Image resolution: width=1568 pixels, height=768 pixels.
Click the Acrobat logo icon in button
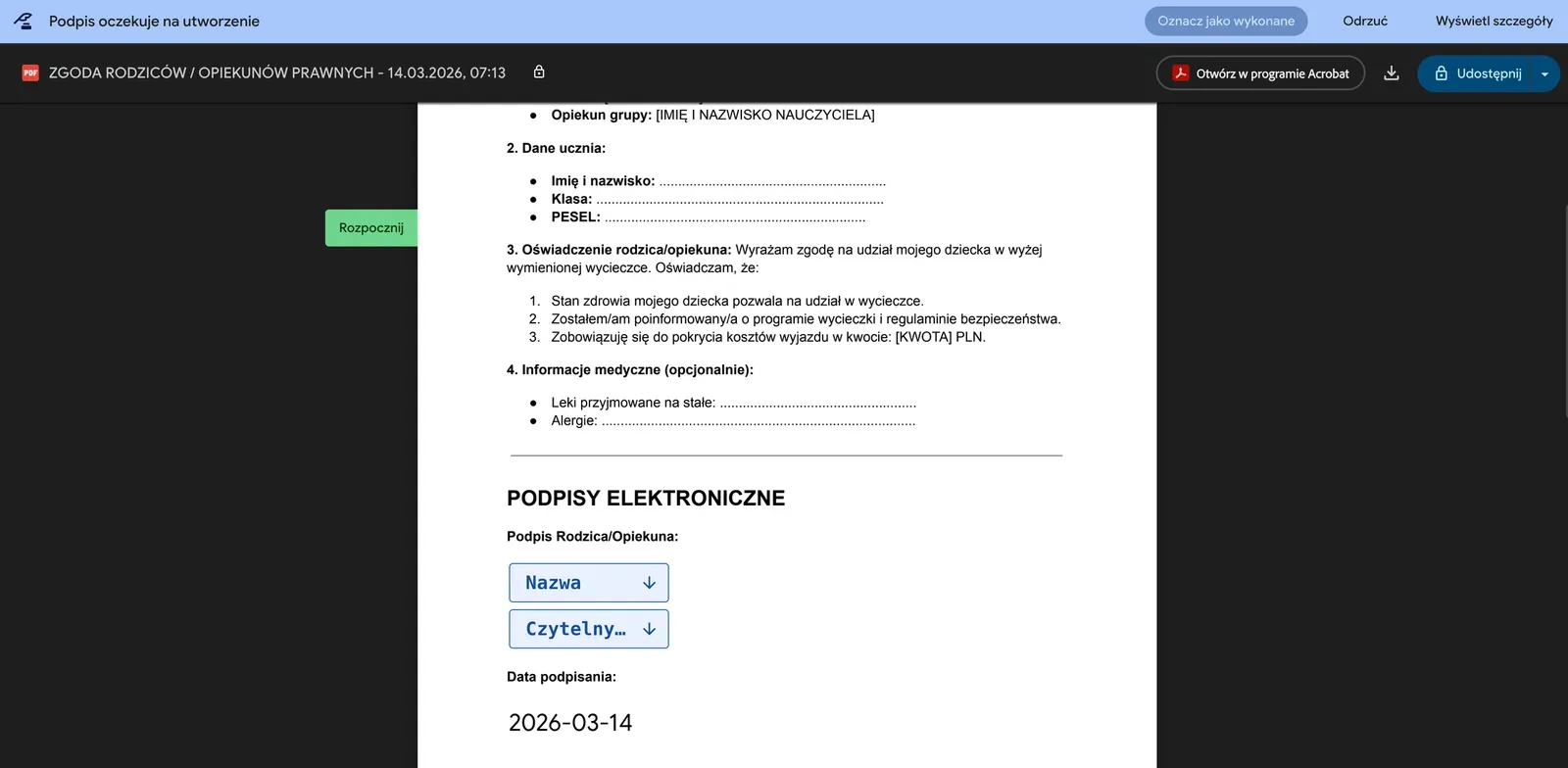1181,73
